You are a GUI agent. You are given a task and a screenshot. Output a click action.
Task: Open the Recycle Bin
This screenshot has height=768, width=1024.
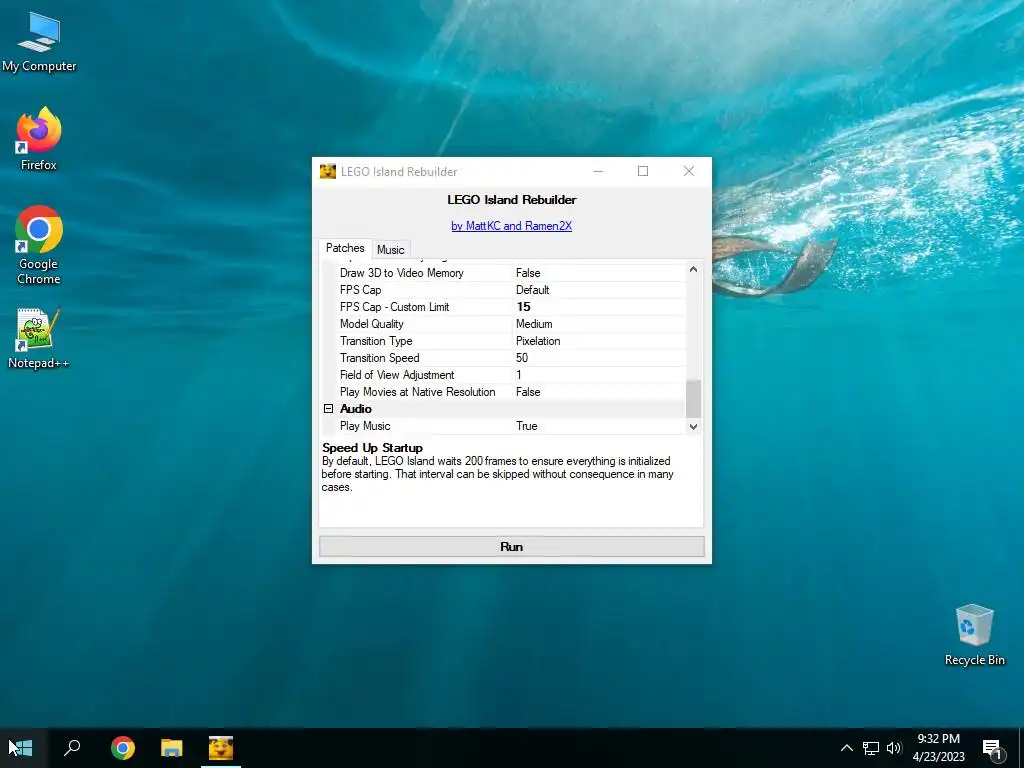coord(974,635)
